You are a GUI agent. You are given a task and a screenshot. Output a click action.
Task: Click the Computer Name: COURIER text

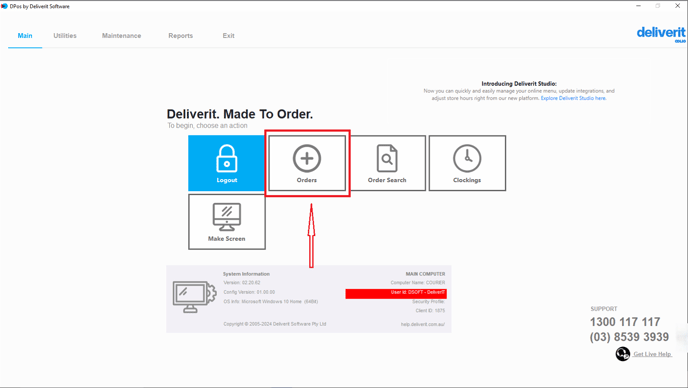pyautogui.click(x=418, y=283)
